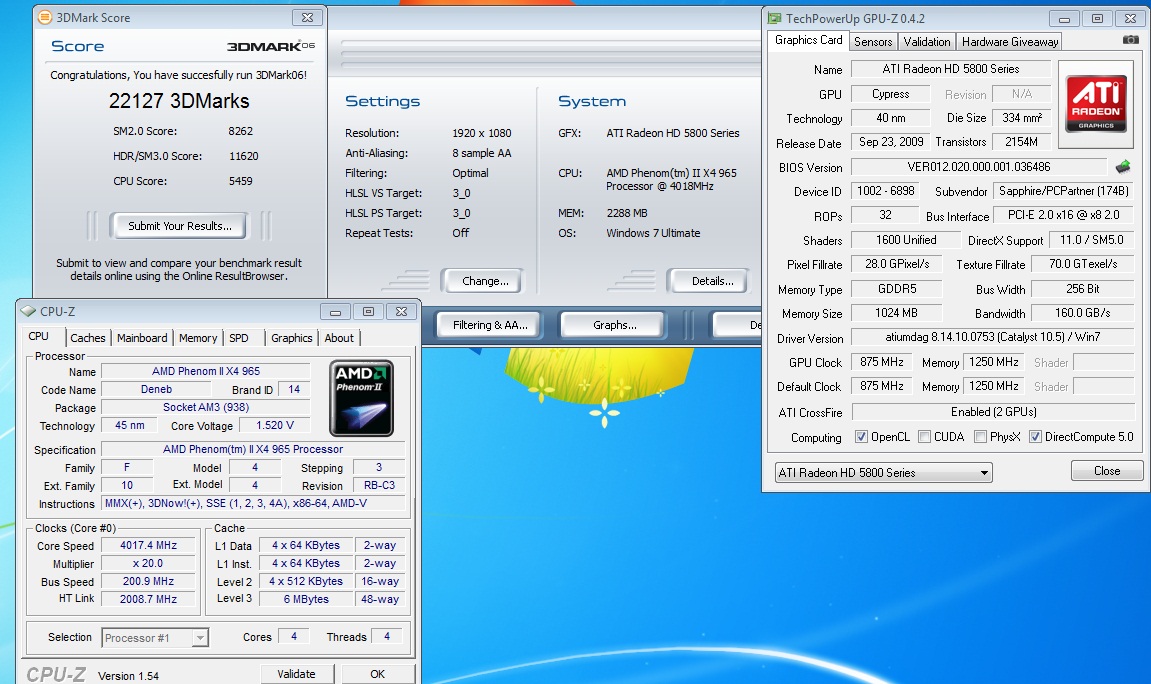The width and height of the screenshot is (1151, 684).
Task: Click the Graphs... button in 3DMark
Action: coord(614,325)
